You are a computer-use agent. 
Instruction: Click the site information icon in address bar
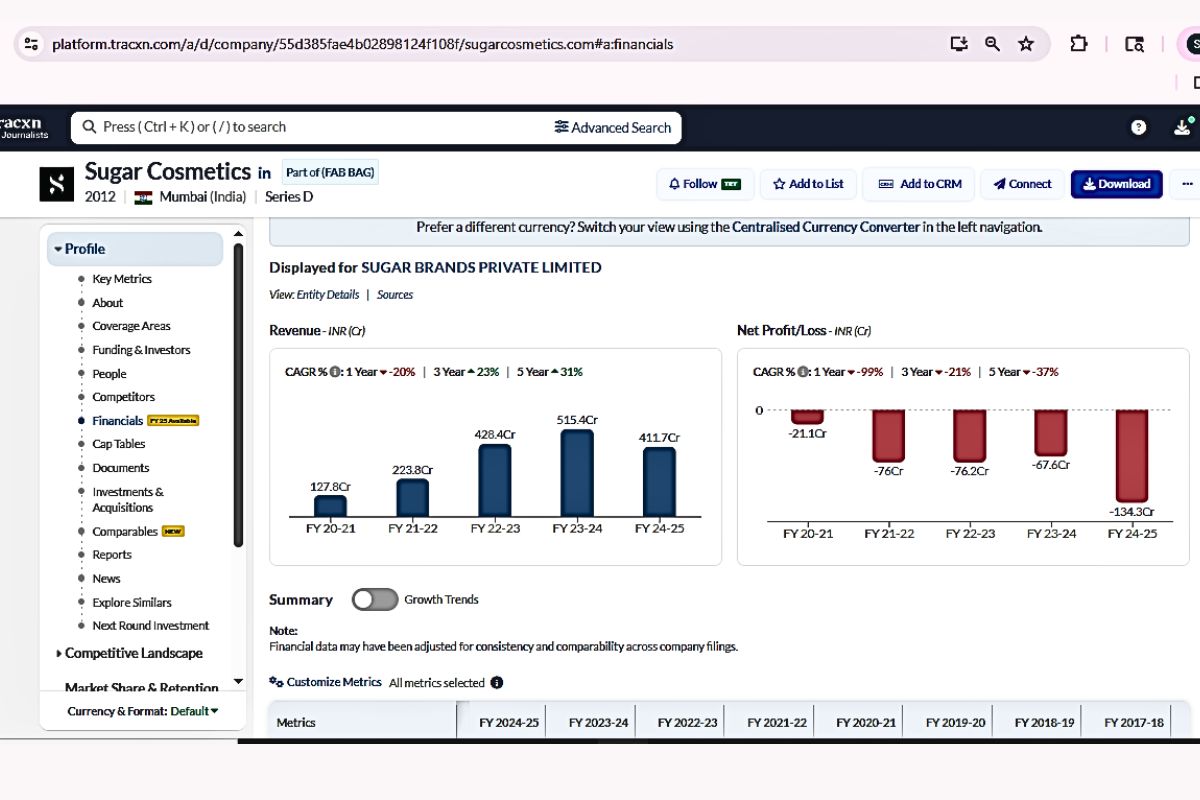(x=31, y=44)
